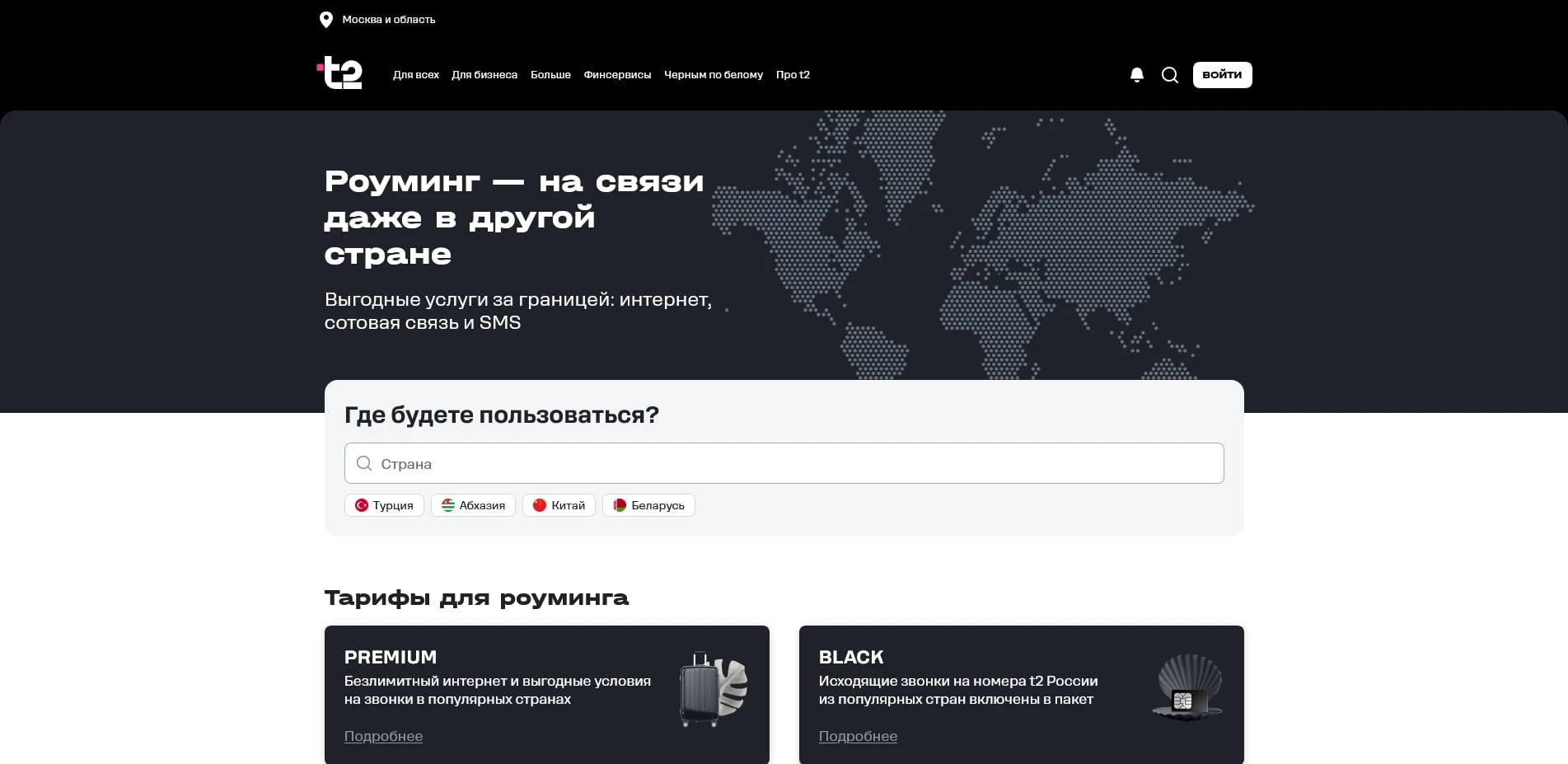1568x764 pixels.
Task: Click the magnifier icon inside the country search field
Action: [x=363, y=463]
